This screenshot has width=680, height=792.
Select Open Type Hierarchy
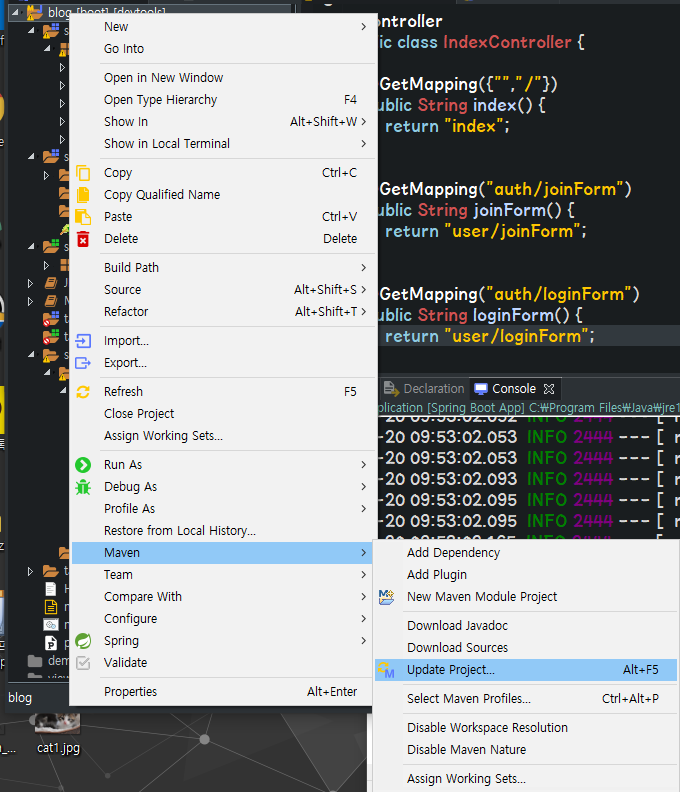pyautogui.click(x=223, y=100)
